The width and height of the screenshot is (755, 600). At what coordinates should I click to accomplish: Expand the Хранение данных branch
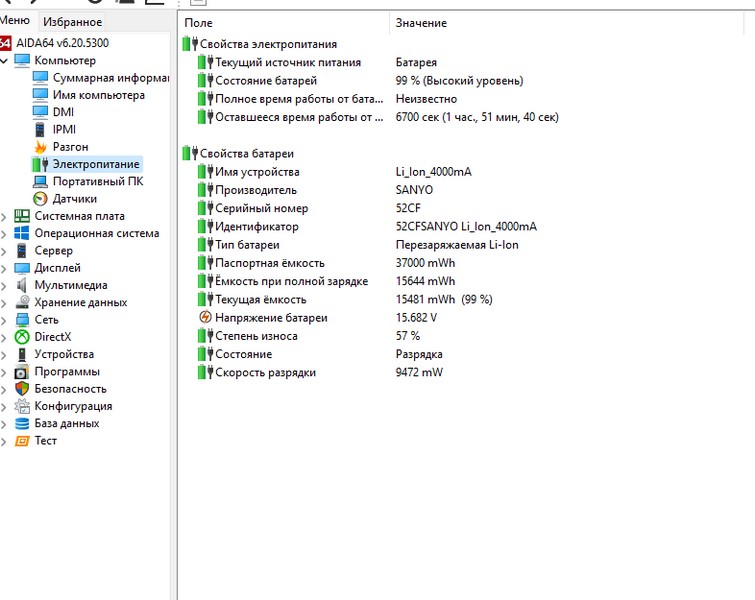coord(5,302)
